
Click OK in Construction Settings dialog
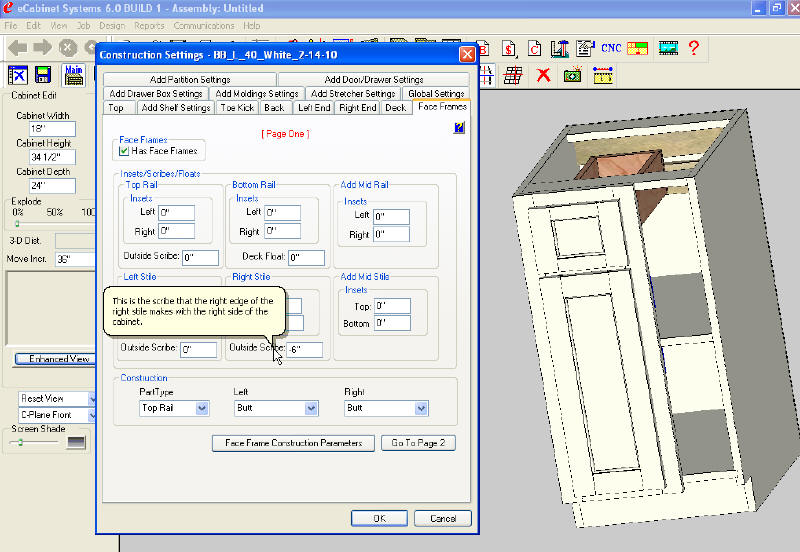coord(379,518)
